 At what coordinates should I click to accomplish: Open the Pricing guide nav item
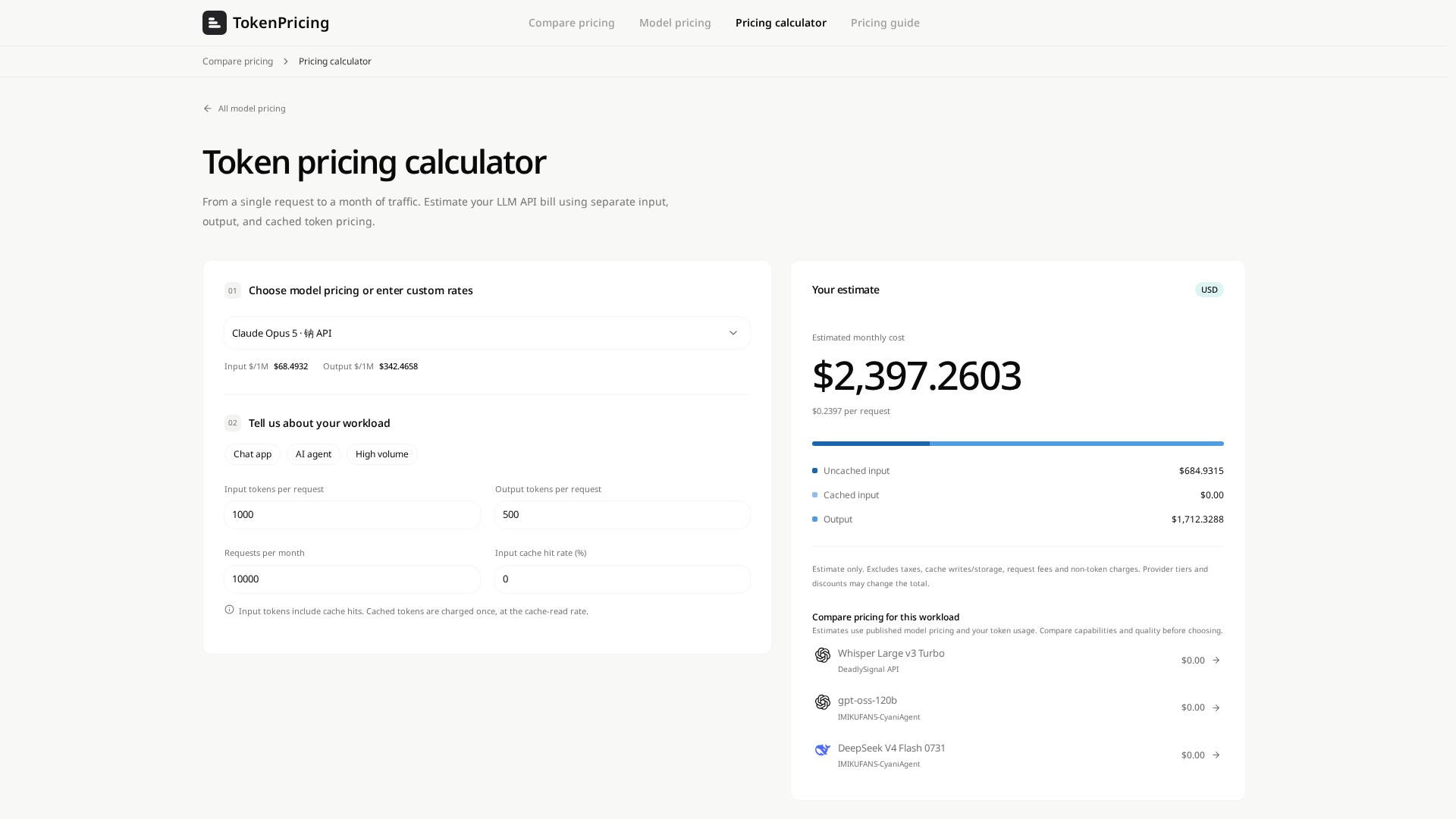coord(885,23)
